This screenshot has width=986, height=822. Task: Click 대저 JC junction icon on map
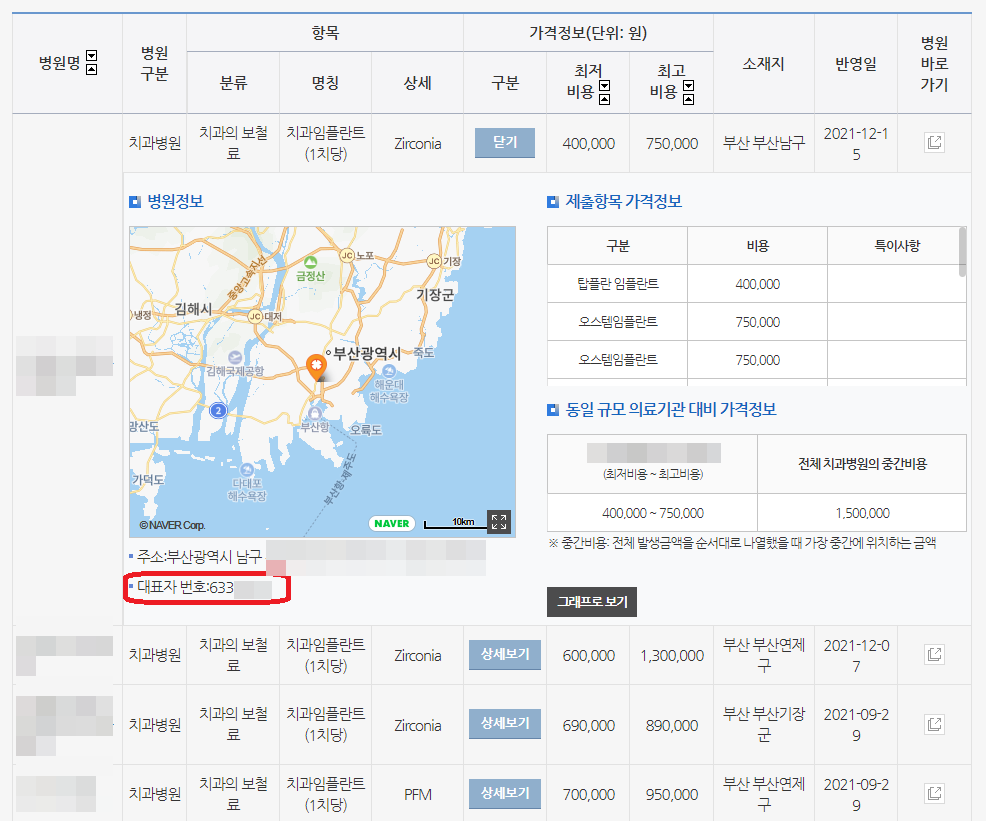[x=255, y=316]
